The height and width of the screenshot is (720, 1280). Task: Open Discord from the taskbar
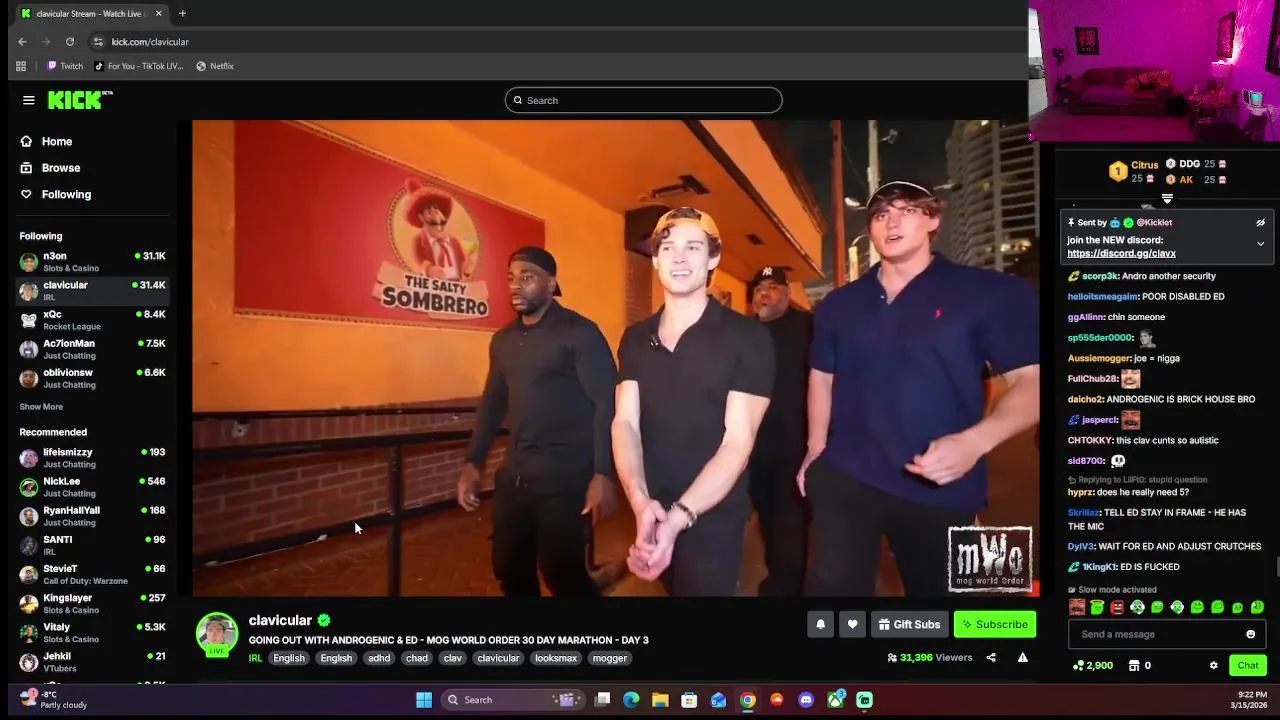806,700
